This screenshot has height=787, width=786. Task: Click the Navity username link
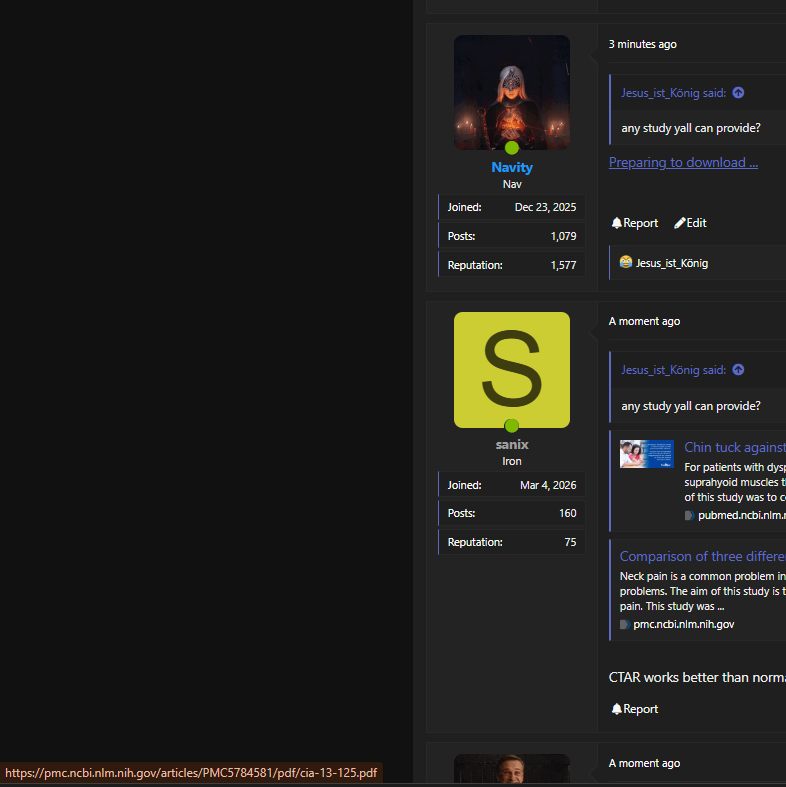[511, 167]
